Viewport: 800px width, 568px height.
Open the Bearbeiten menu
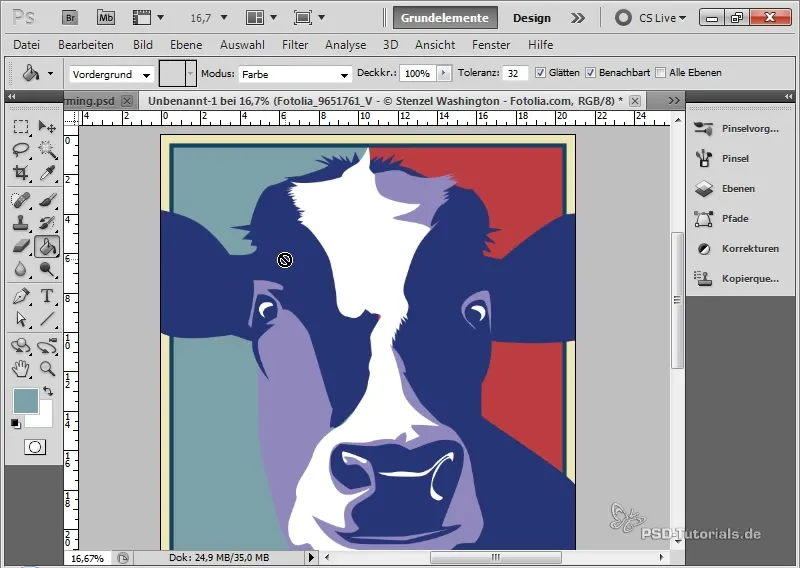point(86,45)
